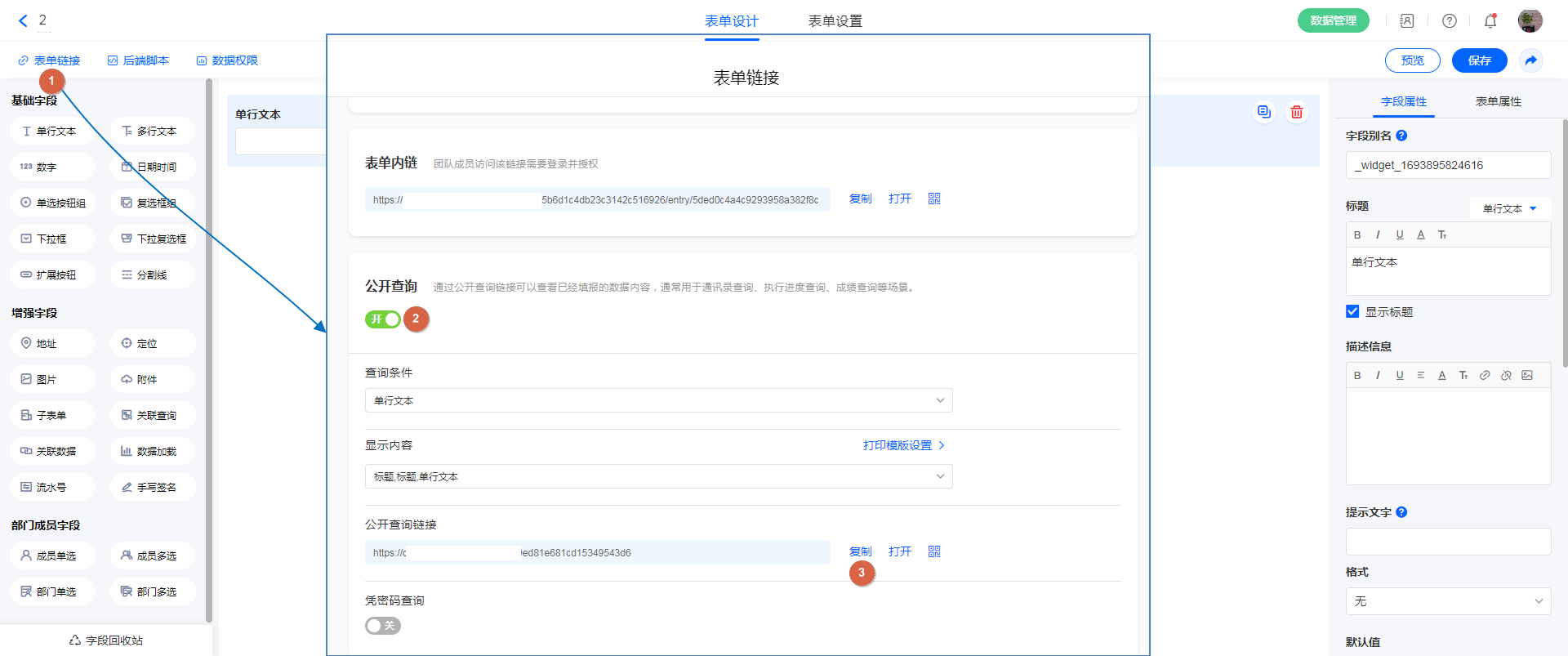The image size is (1568, 656).
Task: Click the back arrow at top left
Action: click(23, 21)
